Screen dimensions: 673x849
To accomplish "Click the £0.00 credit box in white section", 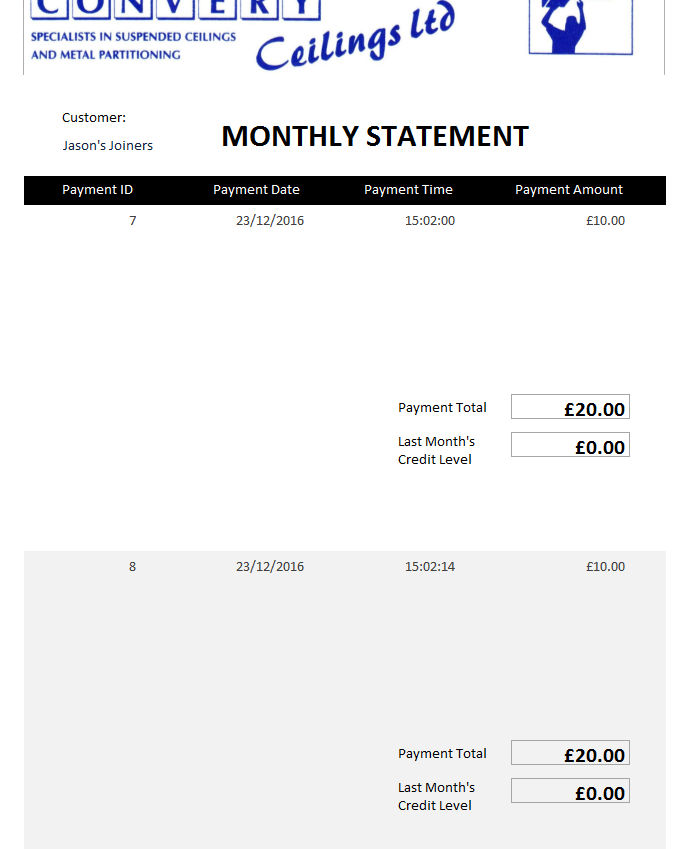I will point(570,445).
